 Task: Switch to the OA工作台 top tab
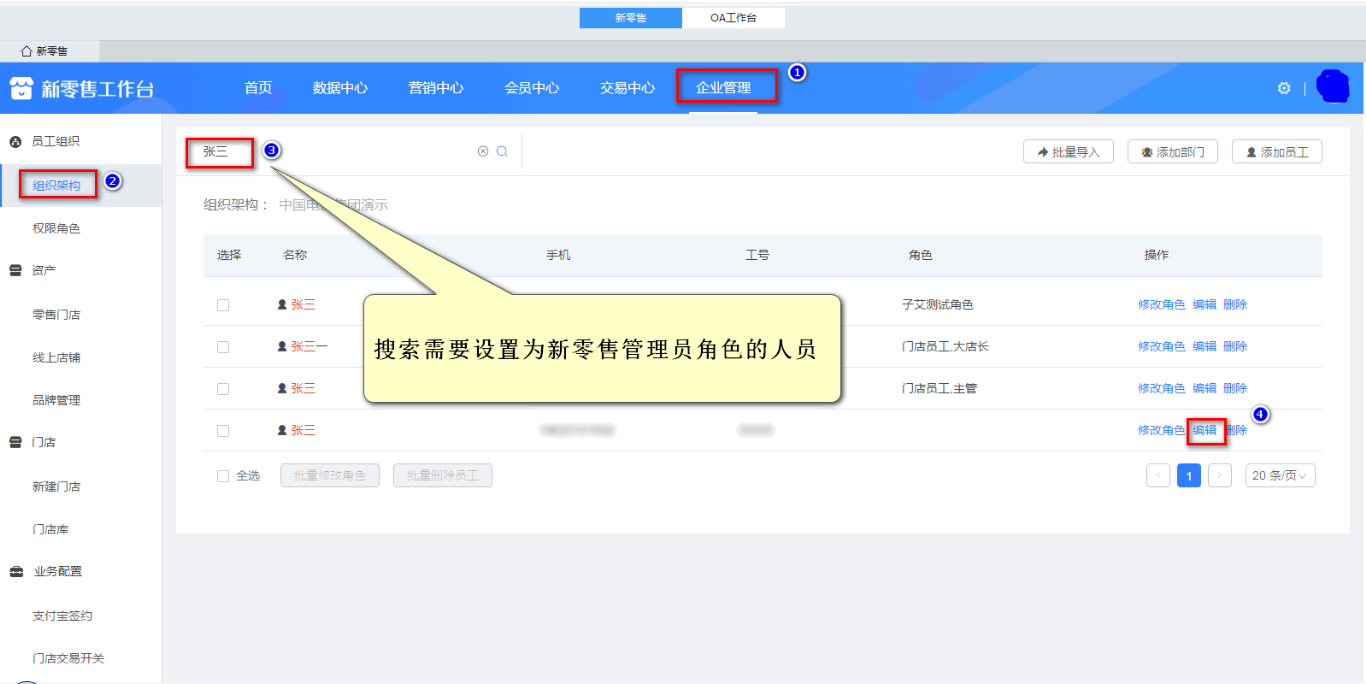733,18
